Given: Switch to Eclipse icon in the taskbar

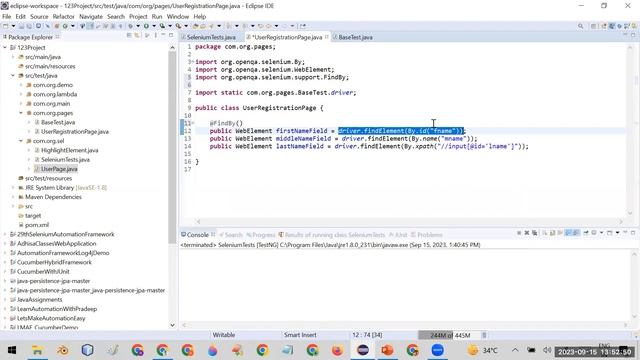Looking at the screenshot, I should point(362,350).
